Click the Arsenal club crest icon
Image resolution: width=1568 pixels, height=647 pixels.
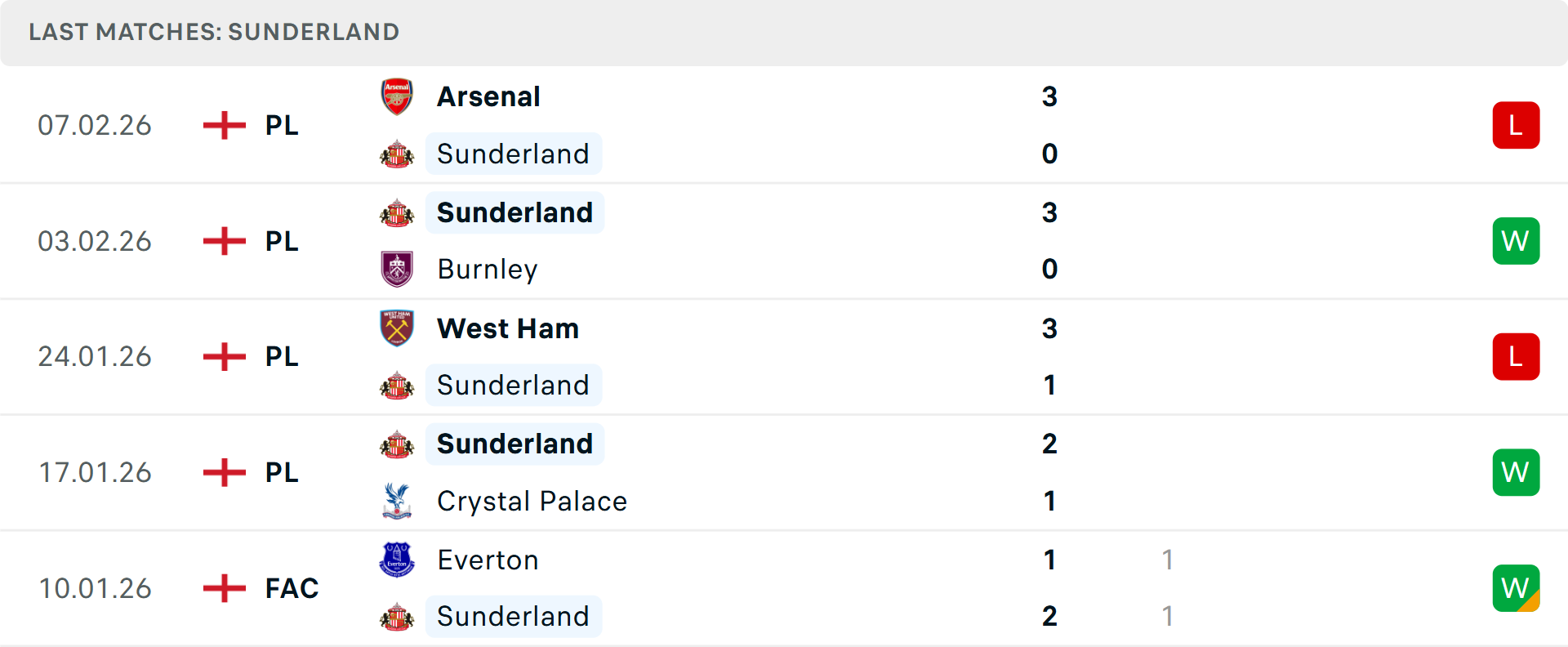(x=397, y=96)
